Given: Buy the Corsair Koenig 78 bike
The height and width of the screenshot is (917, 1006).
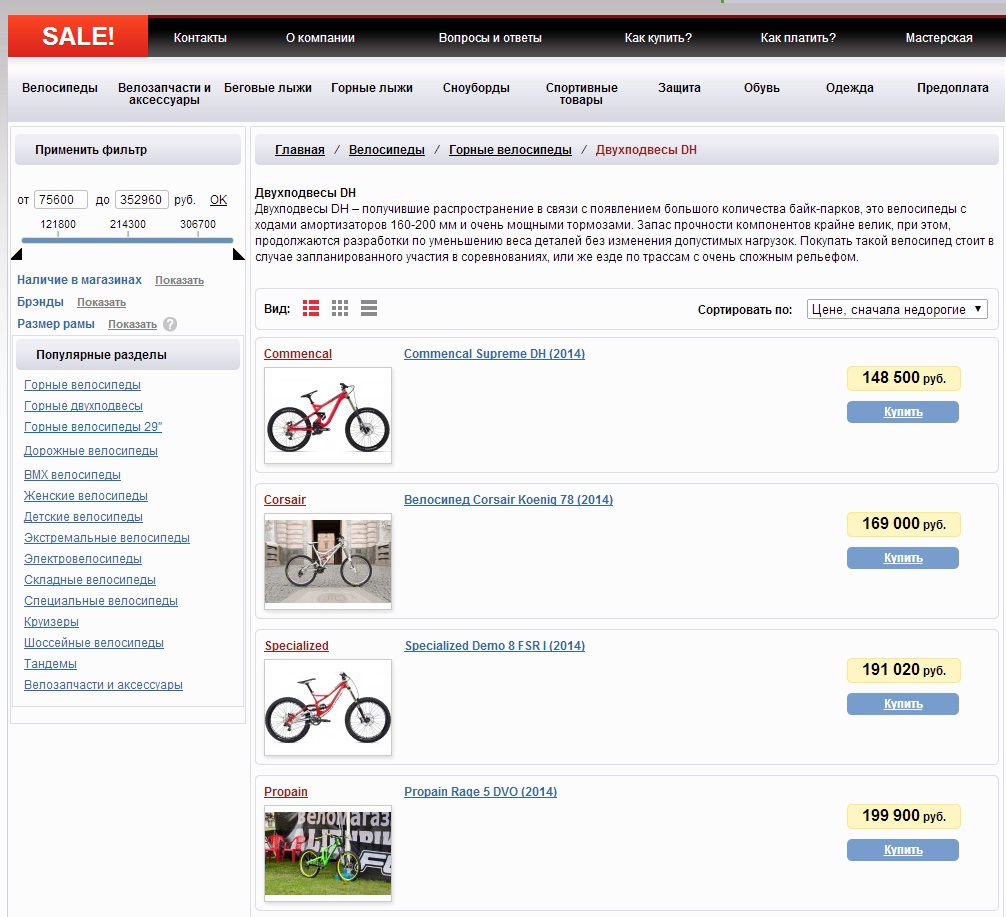Looking at the screenshot, I should pyautogui.click(x=903, y=558).
